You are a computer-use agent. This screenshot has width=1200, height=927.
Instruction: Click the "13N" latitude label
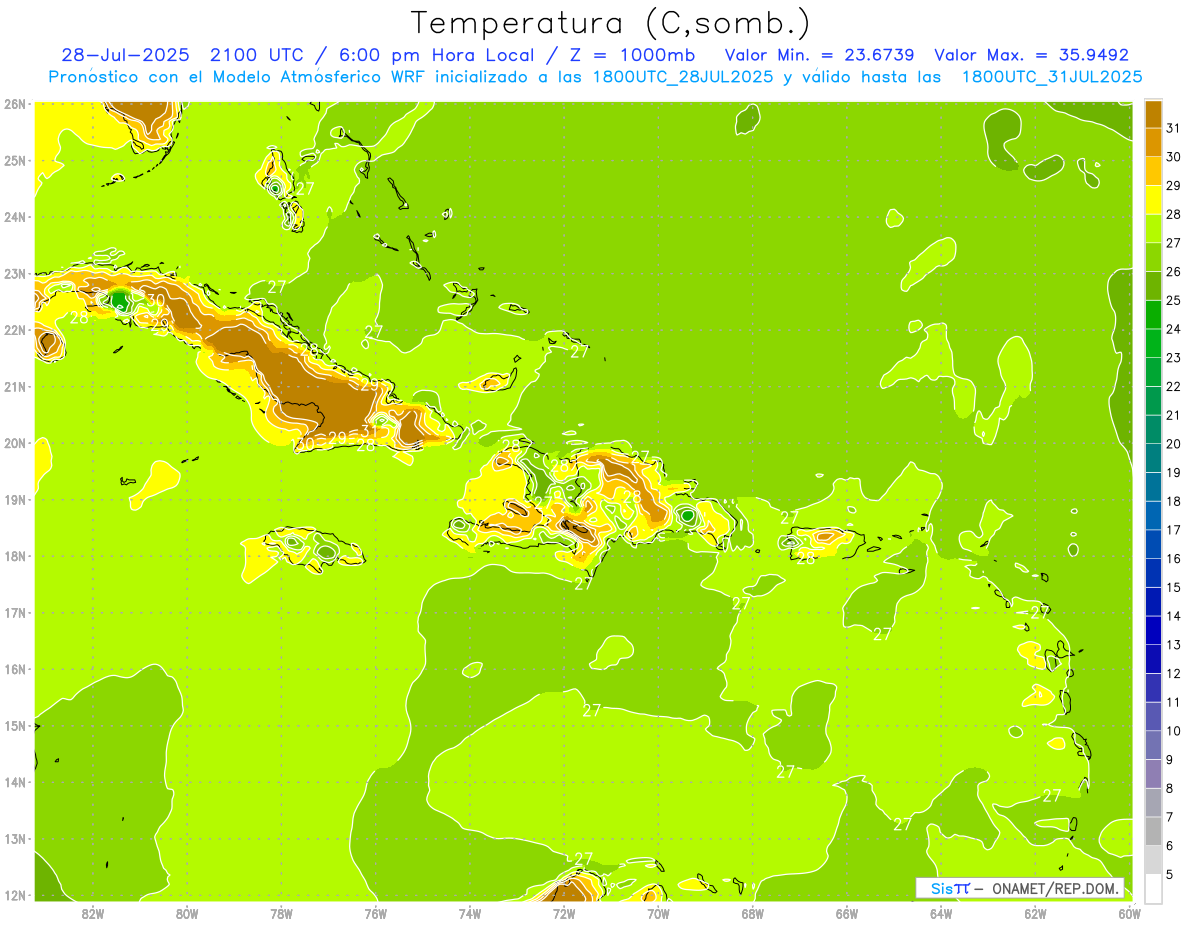(x=15, y=838)
